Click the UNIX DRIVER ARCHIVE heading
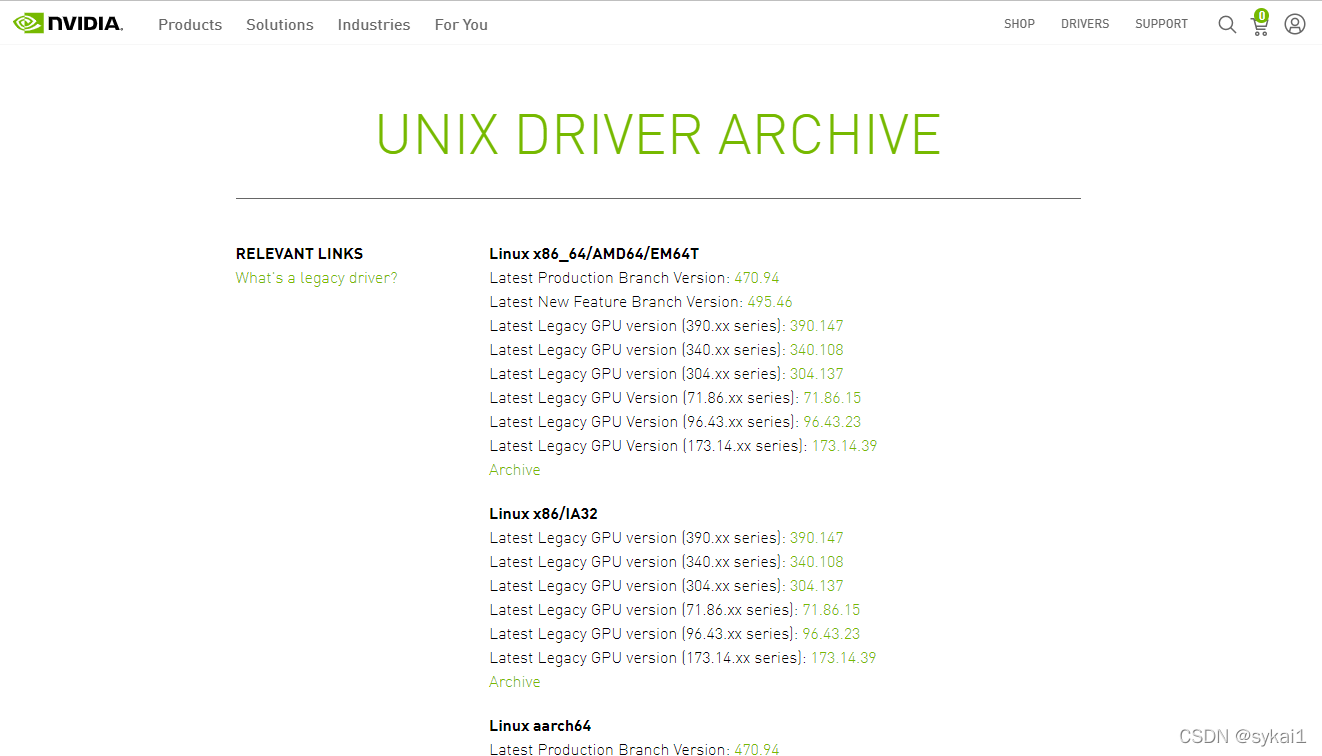This screenshot has width=1322, height=756. coord(659,134)
